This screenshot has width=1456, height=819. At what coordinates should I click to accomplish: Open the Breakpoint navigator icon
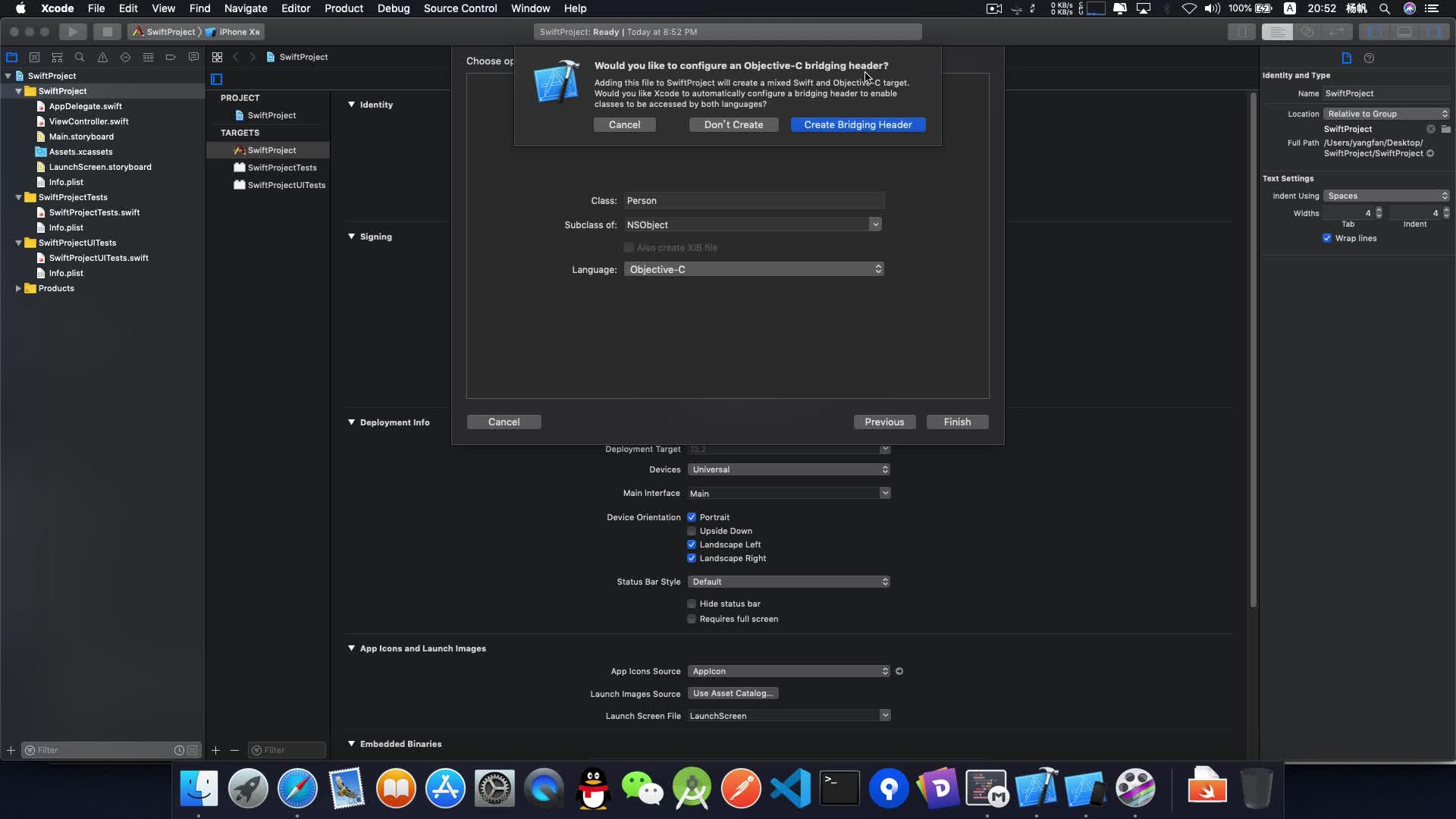(x=171, y=57)
